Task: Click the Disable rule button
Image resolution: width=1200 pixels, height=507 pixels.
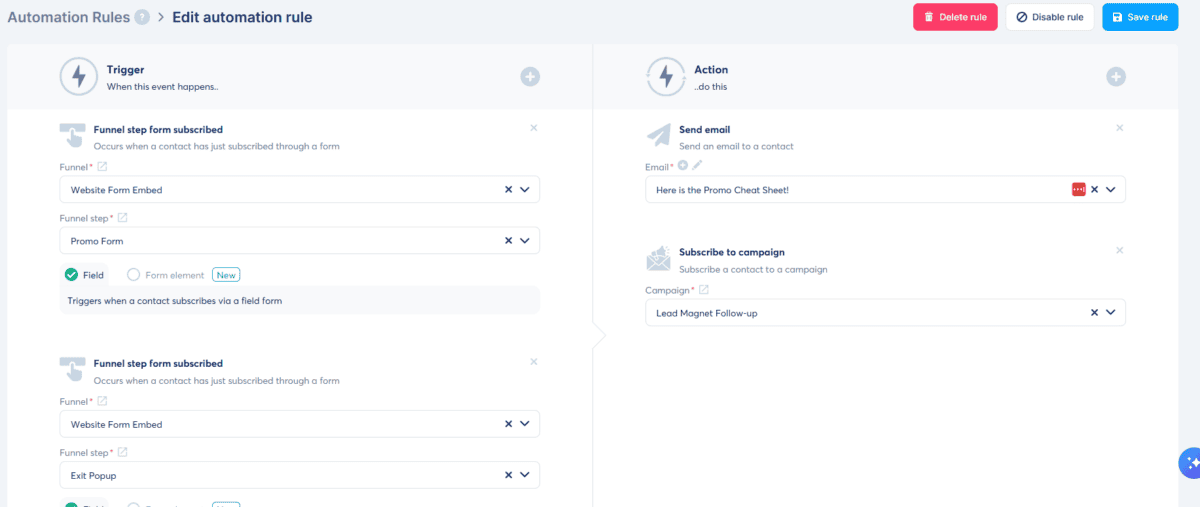Action: coord(1049,17)
